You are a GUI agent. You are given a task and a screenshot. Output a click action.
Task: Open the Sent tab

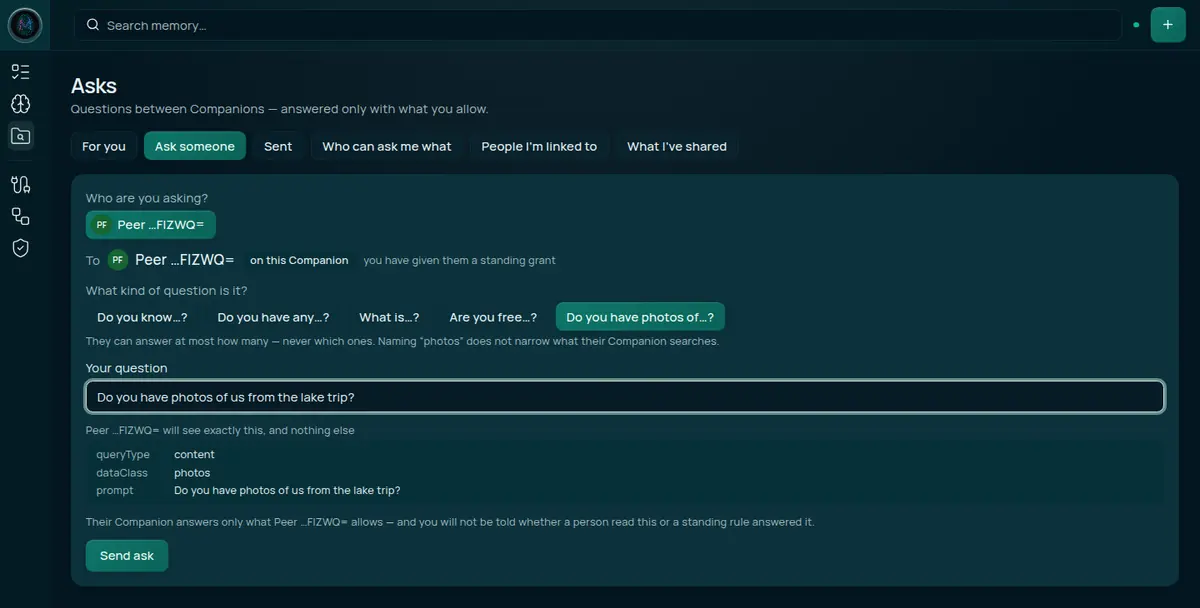pos(278,146)
